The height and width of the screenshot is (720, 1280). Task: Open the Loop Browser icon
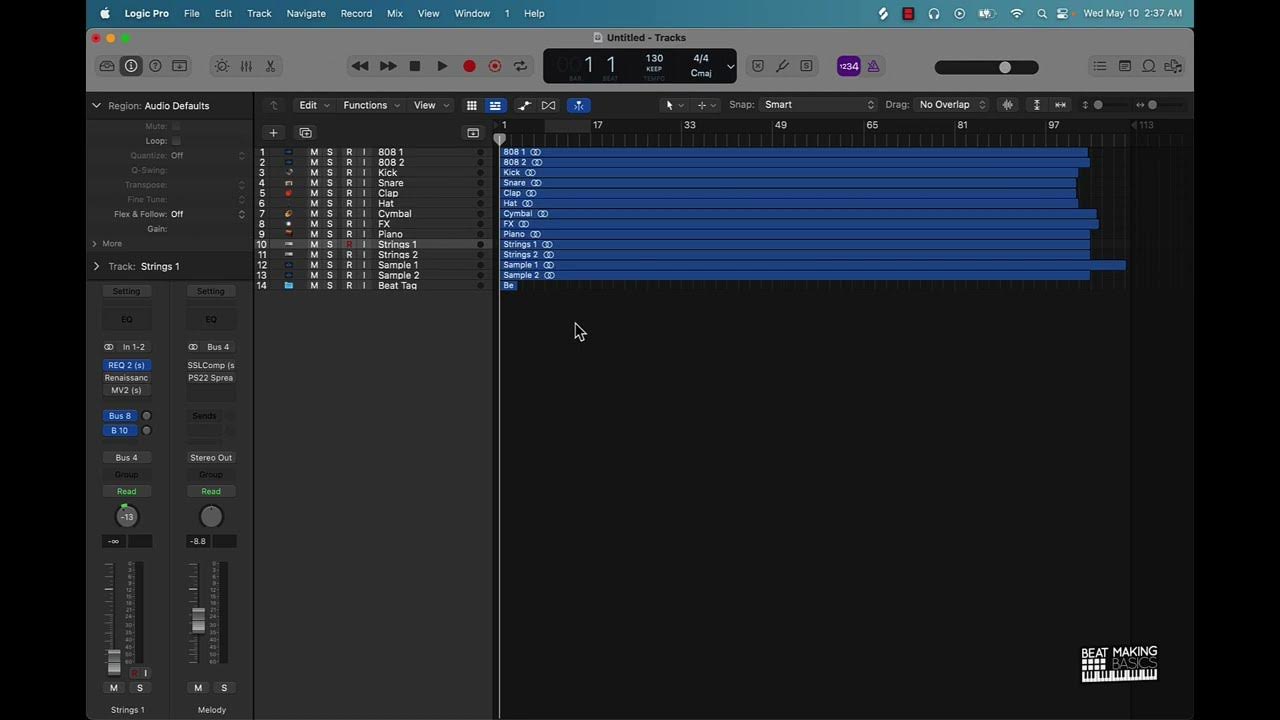1149,66
